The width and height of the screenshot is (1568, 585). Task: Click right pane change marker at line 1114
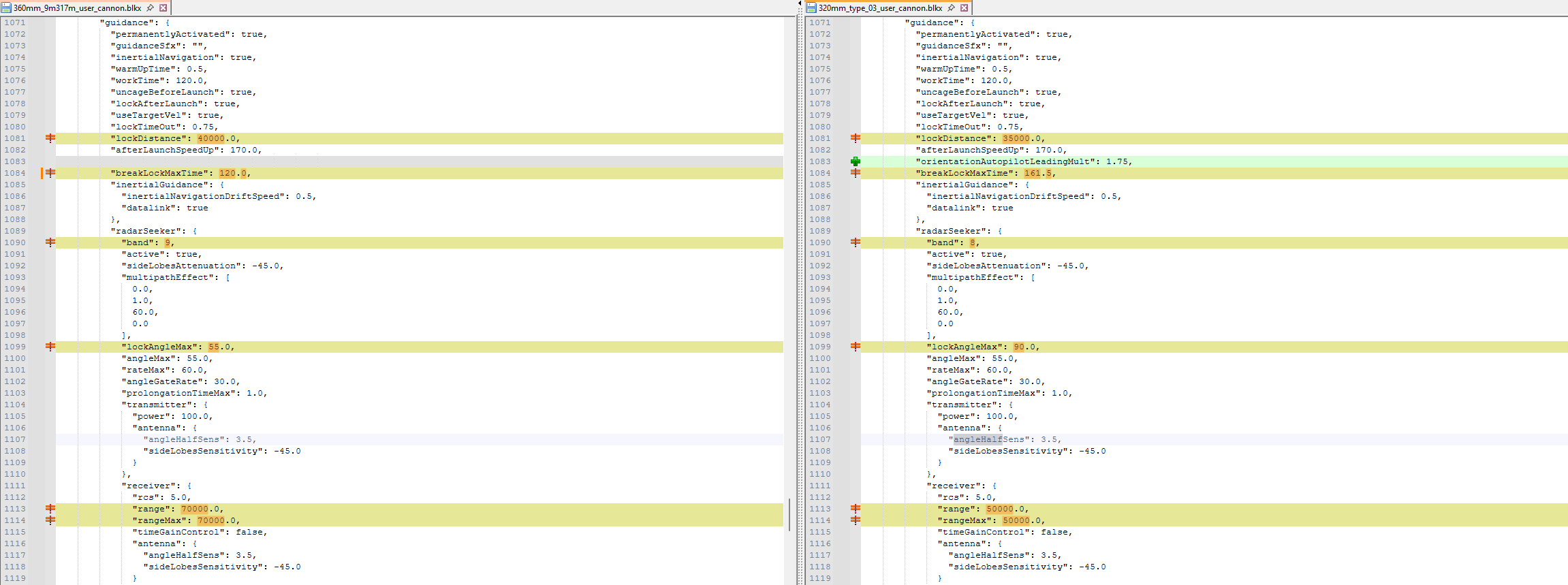click(x=856, y=520)
